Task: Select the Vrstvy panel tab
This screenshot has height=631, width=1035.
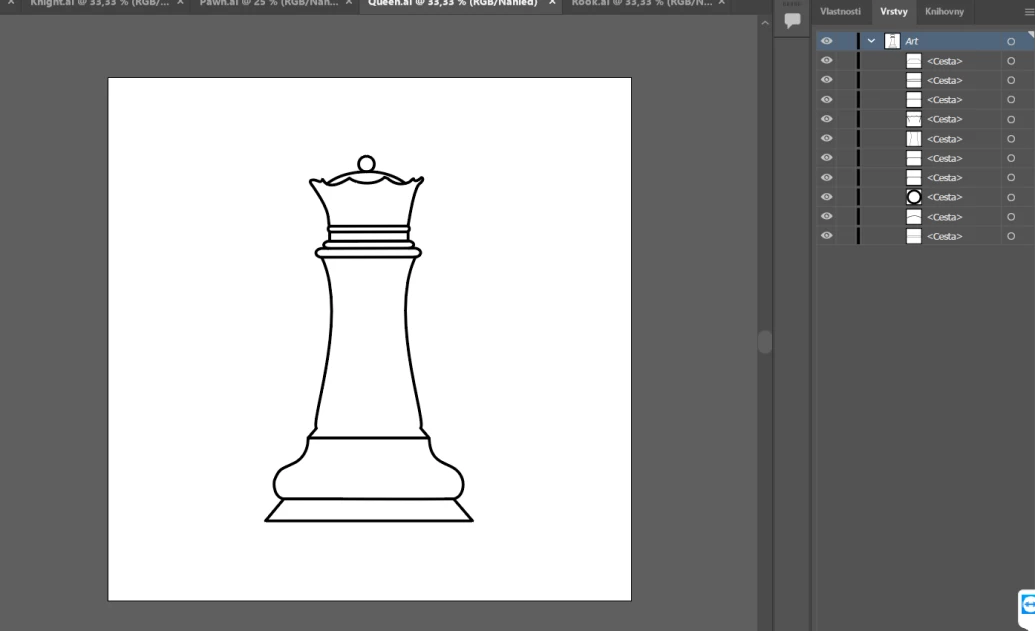Action: (x=894, y=11)
